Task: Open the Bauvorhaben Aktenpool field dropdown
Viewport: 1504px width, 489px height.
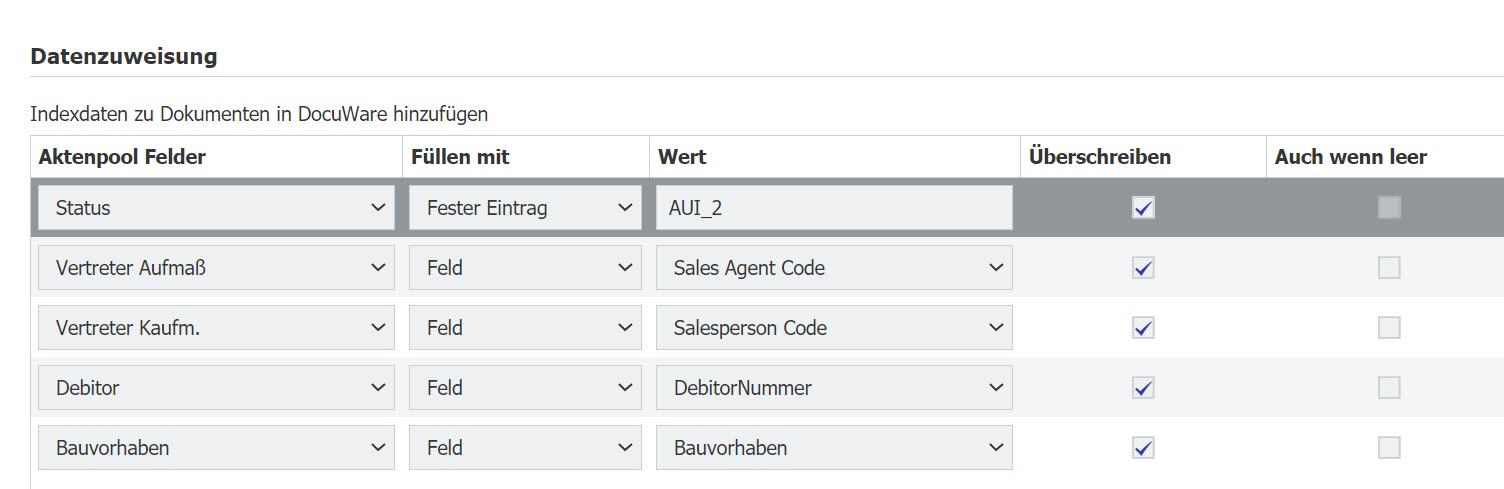Action: 216,448
